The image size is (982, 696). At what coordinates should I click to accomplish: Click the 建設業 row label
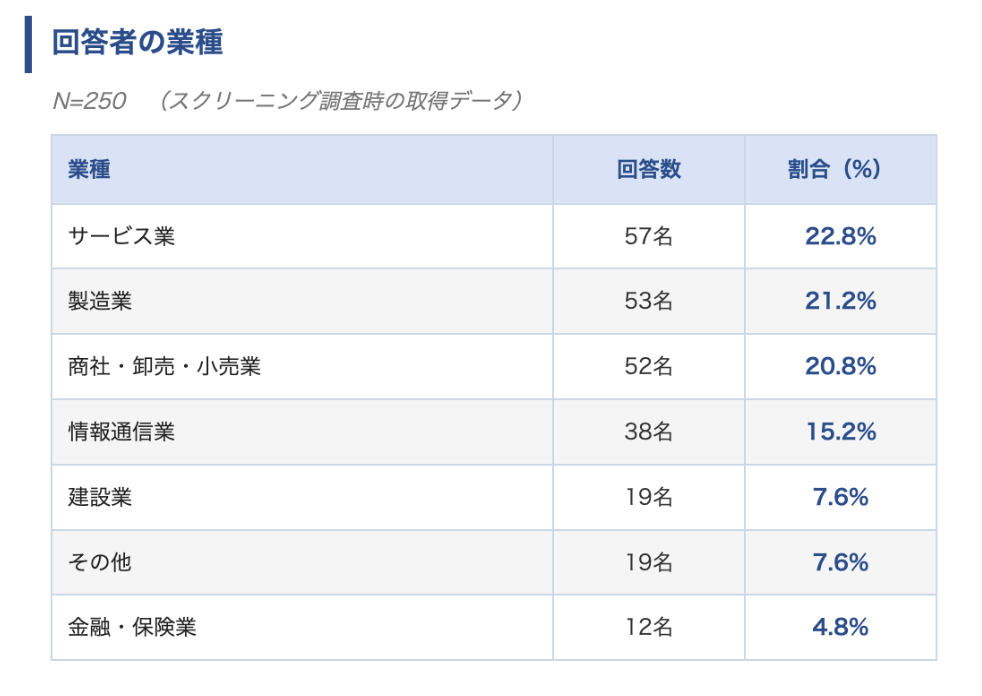pos(100,497)
